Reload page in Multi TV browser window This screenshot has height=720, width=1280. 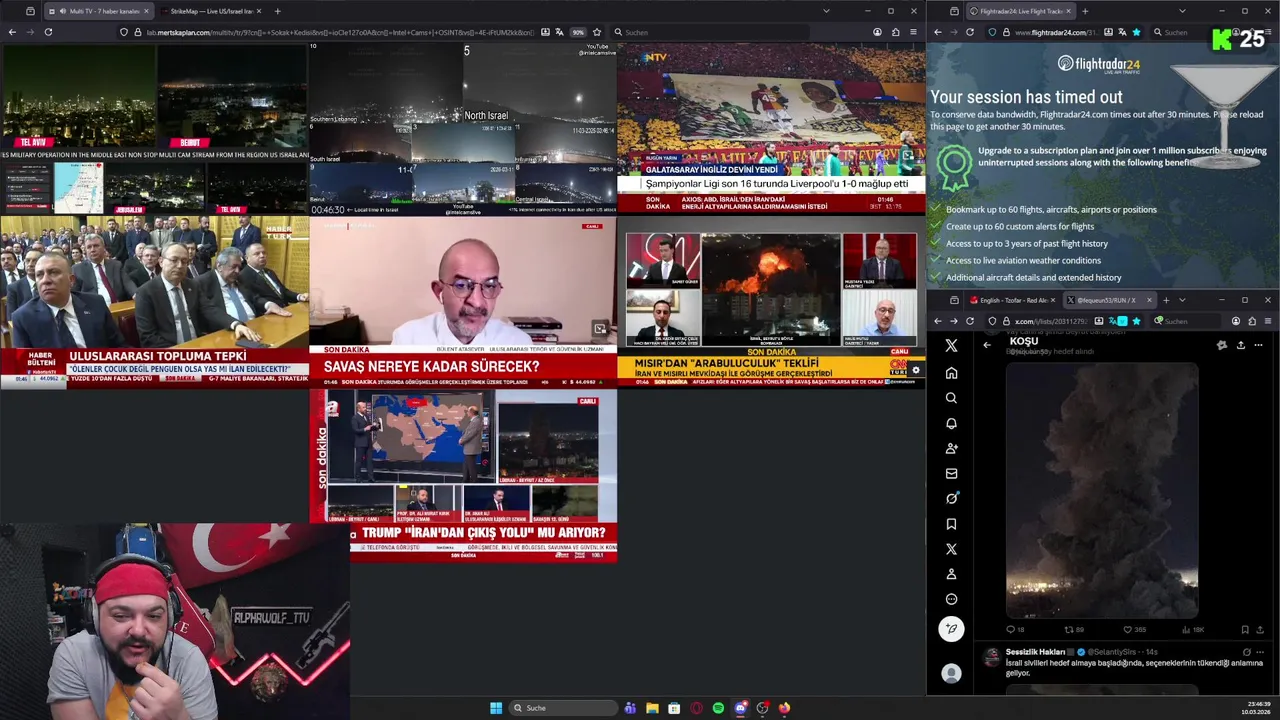coord(48,32)
